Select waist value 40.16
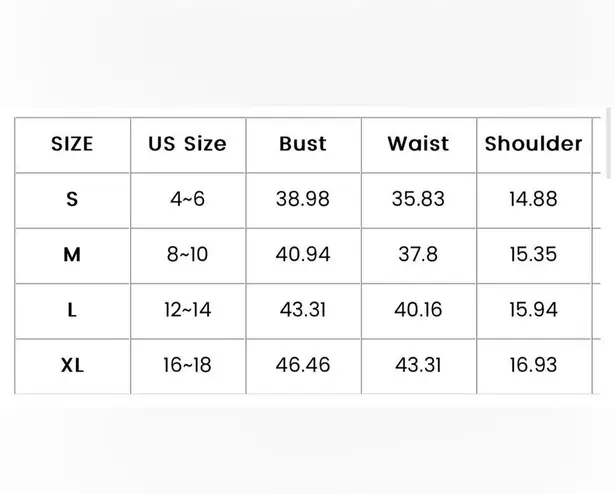The width and height of the screenshot is (615, 494). [x=418, y=310]
